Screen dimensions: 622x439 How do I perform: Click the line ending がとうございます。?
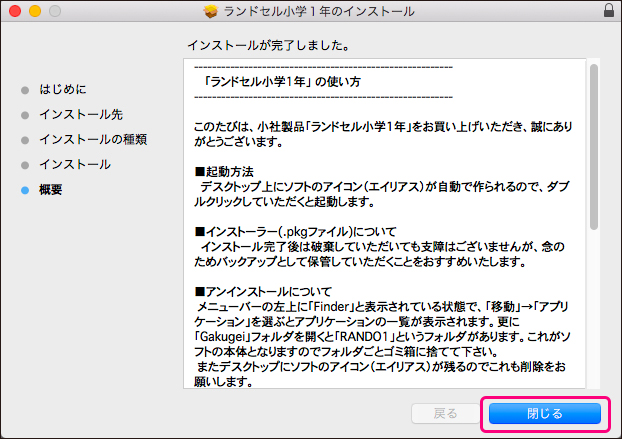(x=238, y=142)
